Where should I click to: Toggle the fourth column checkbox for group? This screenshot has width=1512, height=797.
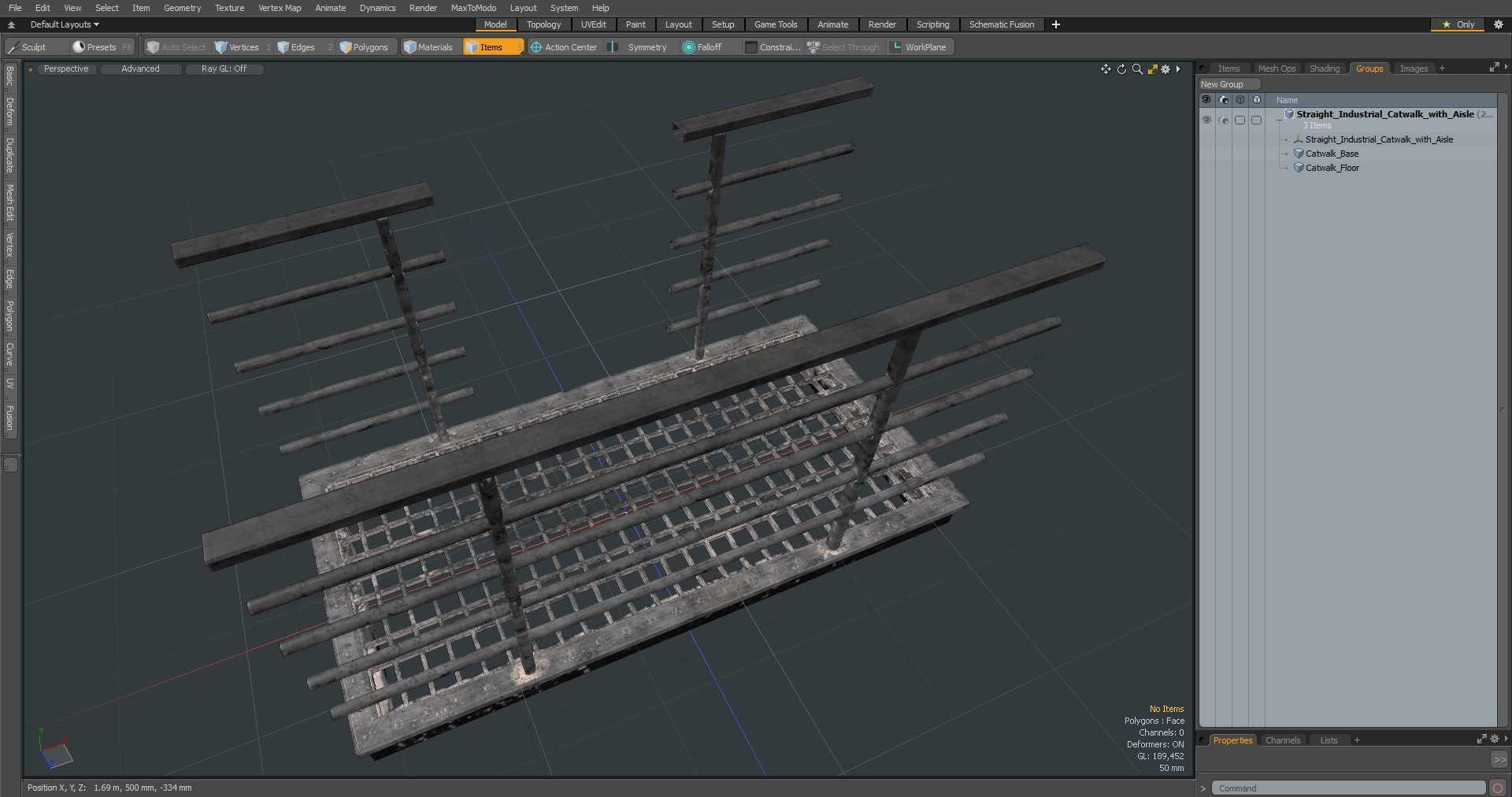1256,120
